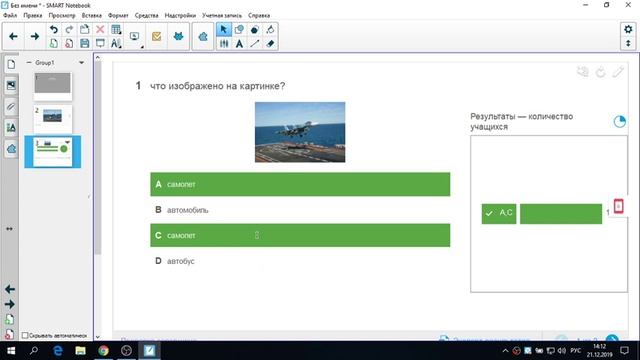Choose the Shapes tool
The width and height of the screenshot is (640, 360).
click(239, 30)
